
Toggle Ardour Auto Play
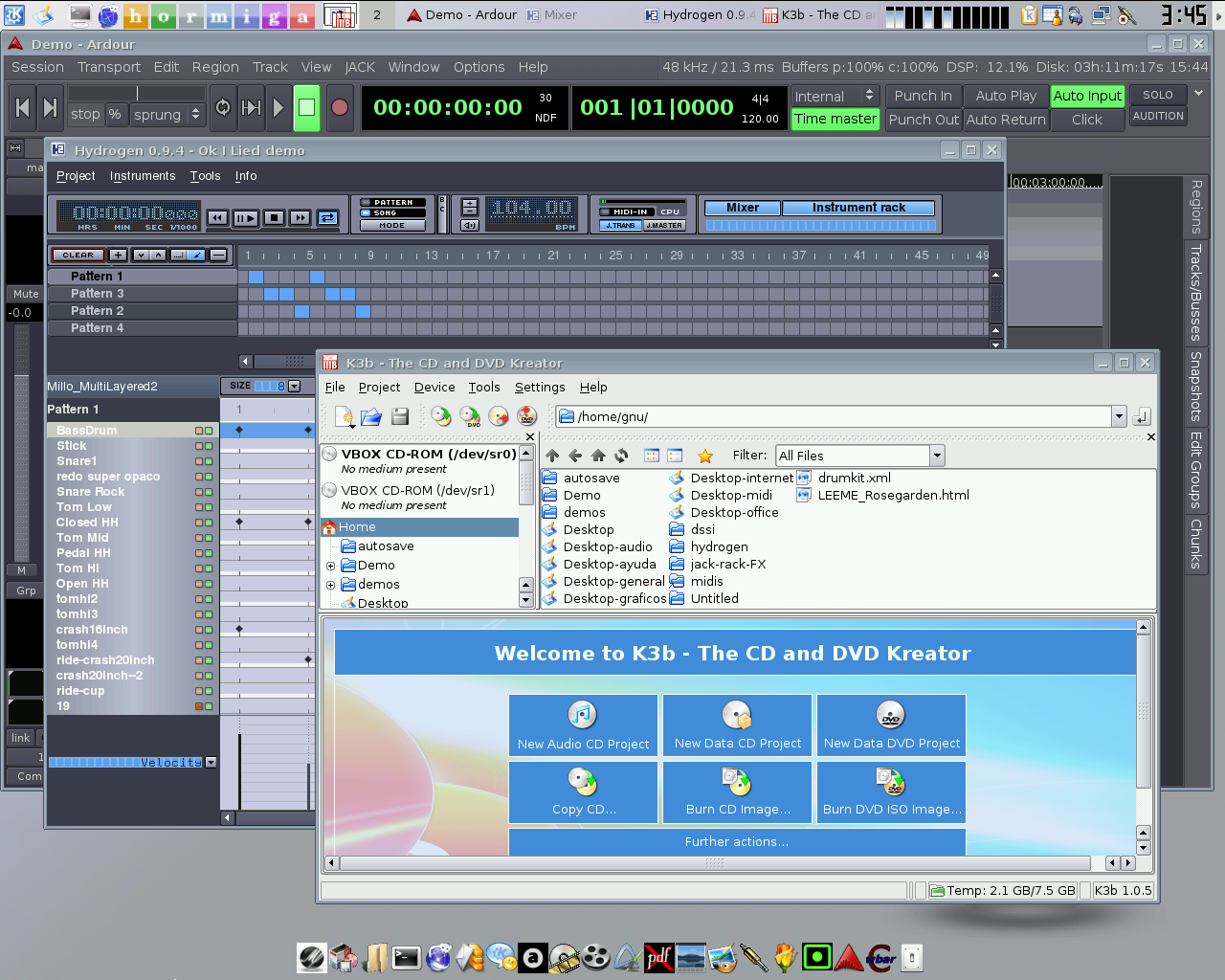[1006, 96]
